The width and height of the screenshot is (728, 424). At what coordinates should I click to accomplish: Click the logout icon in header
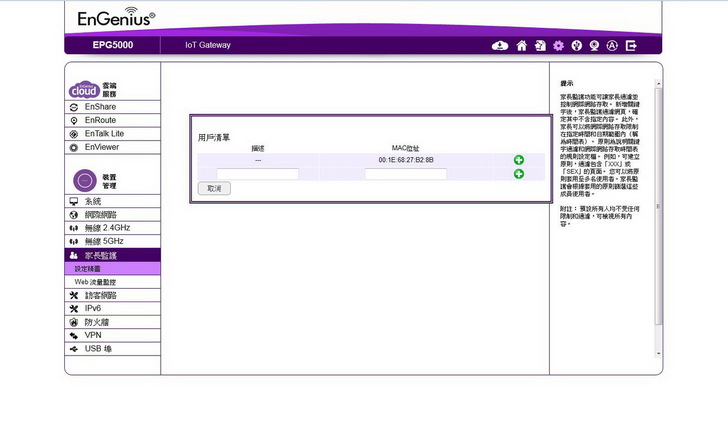point(631,45)
